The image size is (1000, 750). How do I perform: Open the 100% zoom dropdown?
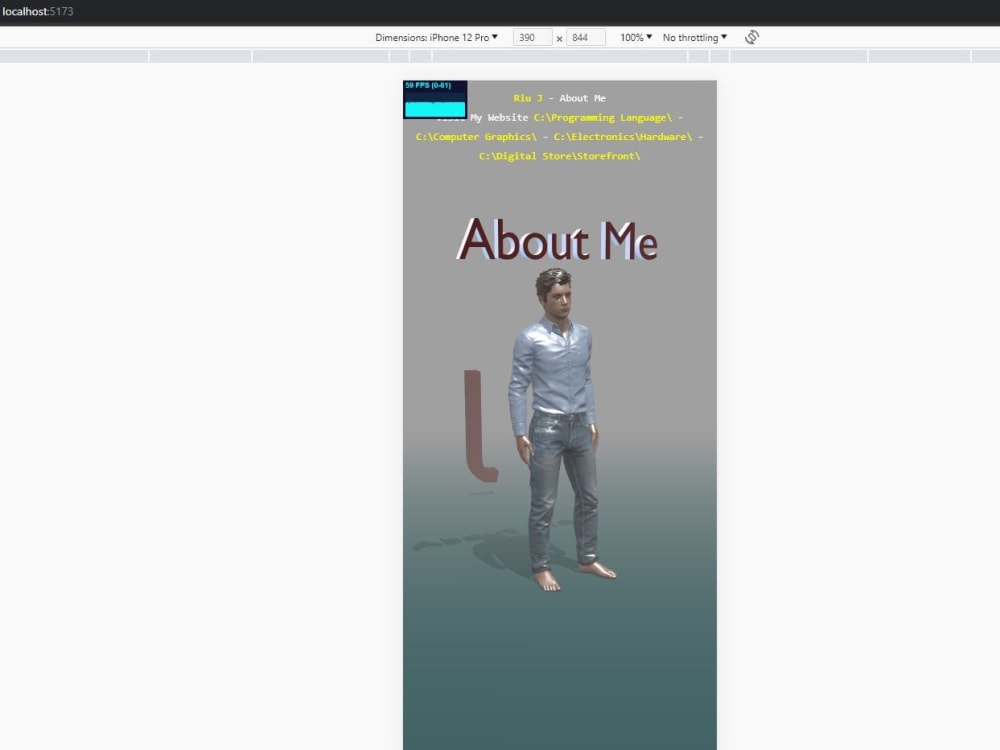click(636, 38)
